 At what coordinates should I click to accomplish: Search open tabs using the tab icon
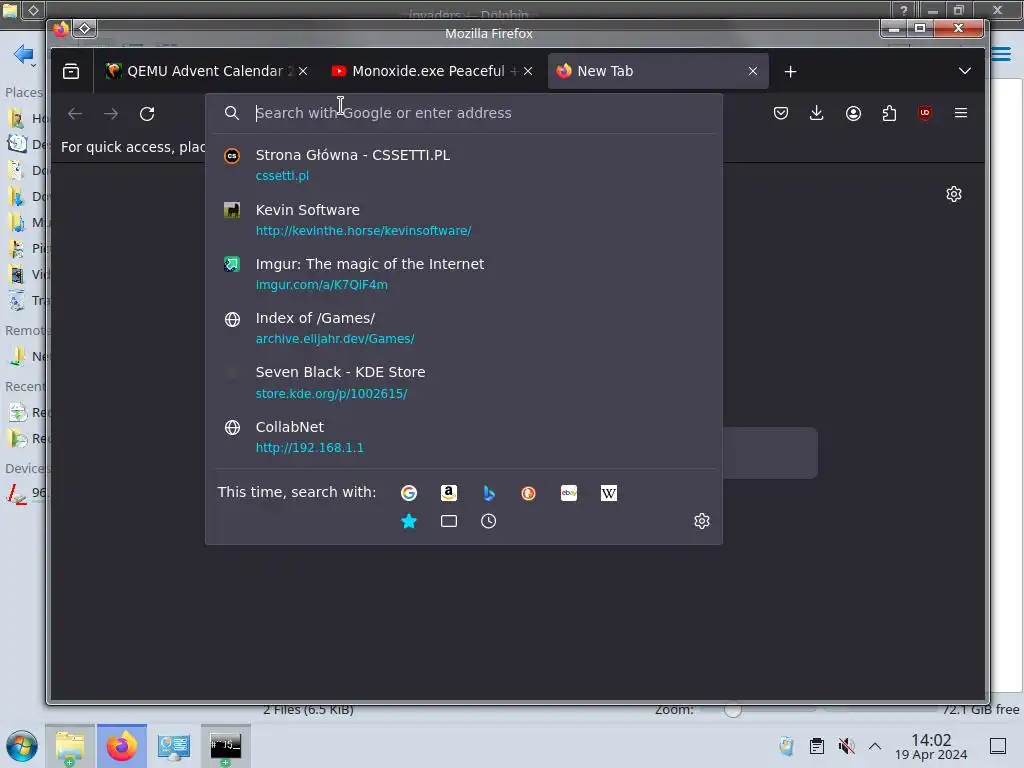[x=449, y=521]
